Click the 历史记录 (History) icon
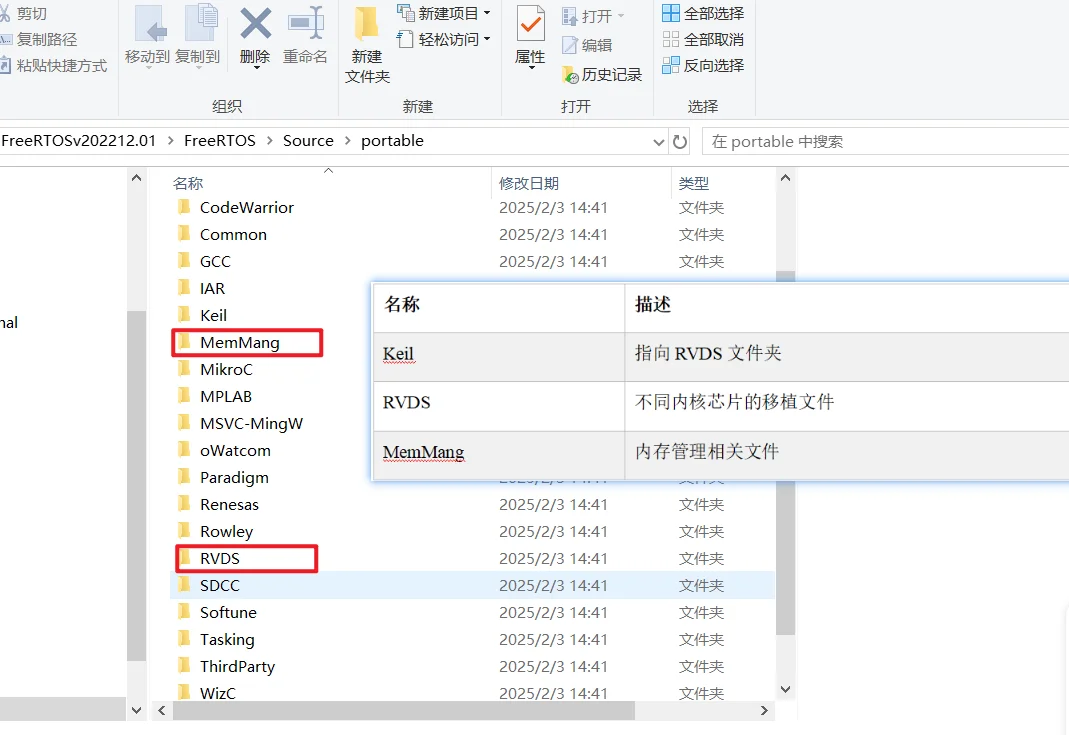Screen dimensions: 1069x735 (x=600, y=74)
